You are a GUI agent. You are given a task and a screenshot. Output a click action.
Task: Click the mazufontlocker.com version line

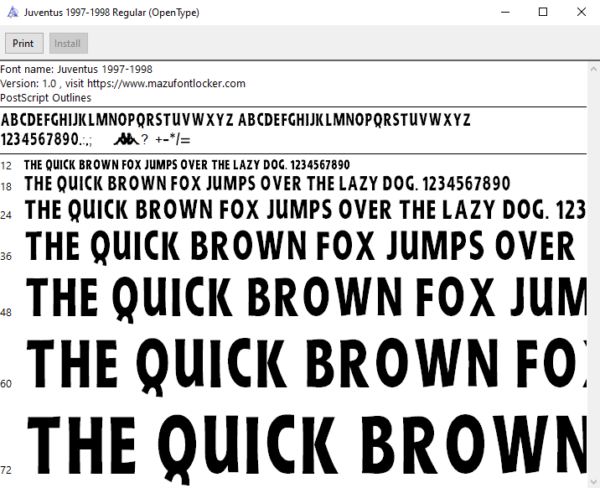click(x=122, y=83)
